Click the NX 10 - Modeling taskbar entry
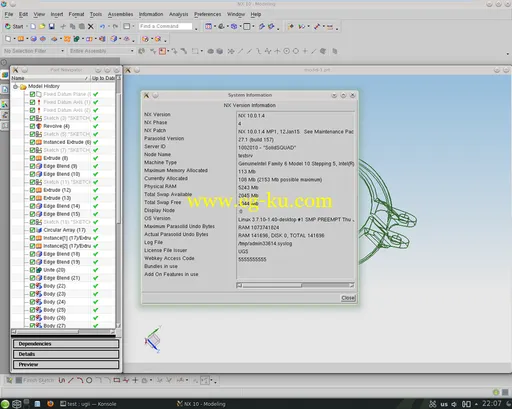The width and height of the screenshot is (512, 409). tap(201, 404)
